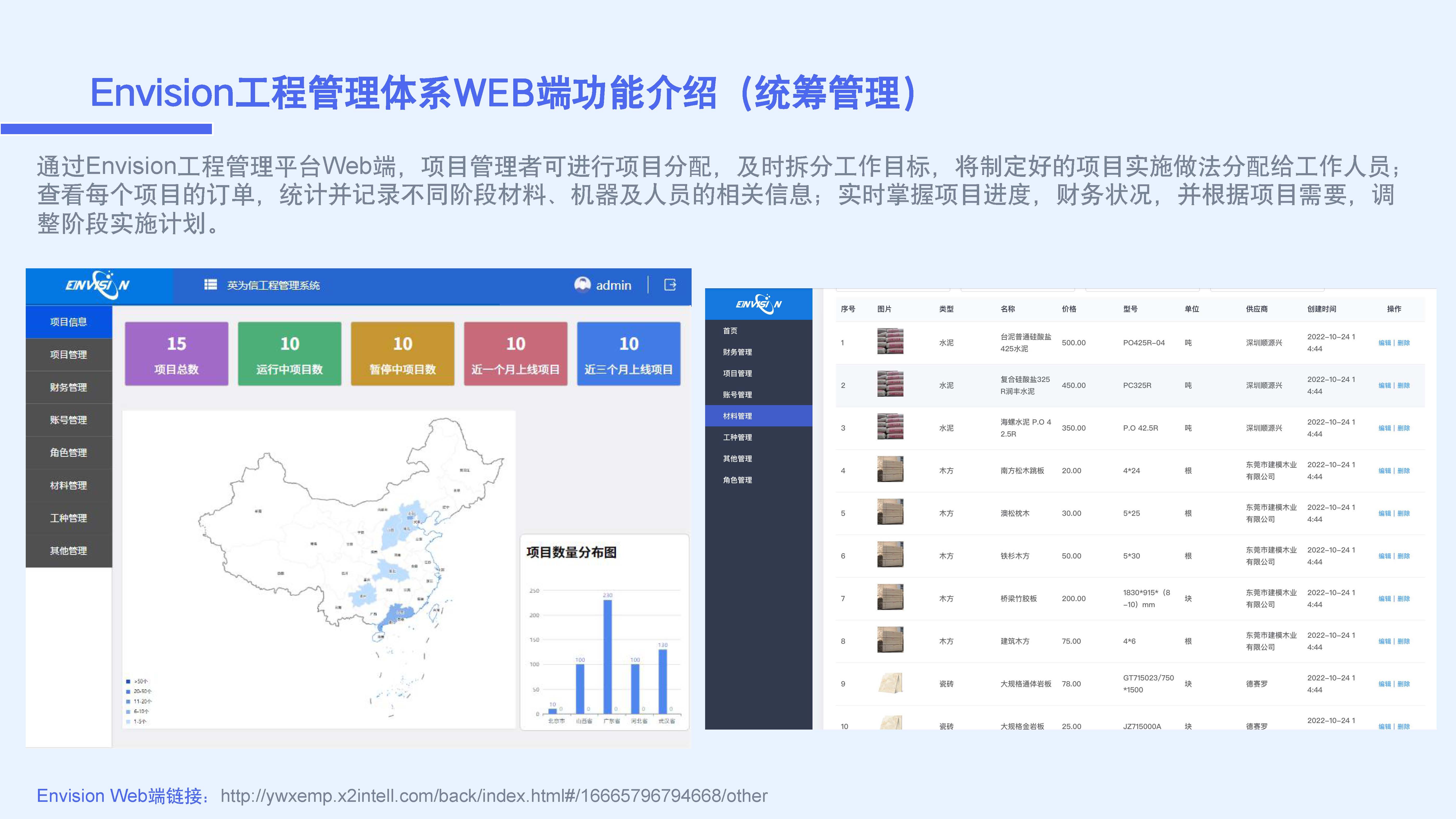
Task: Click the 1-5个 legend swatch
Action: pyautogui.click(x=128, y=722)
